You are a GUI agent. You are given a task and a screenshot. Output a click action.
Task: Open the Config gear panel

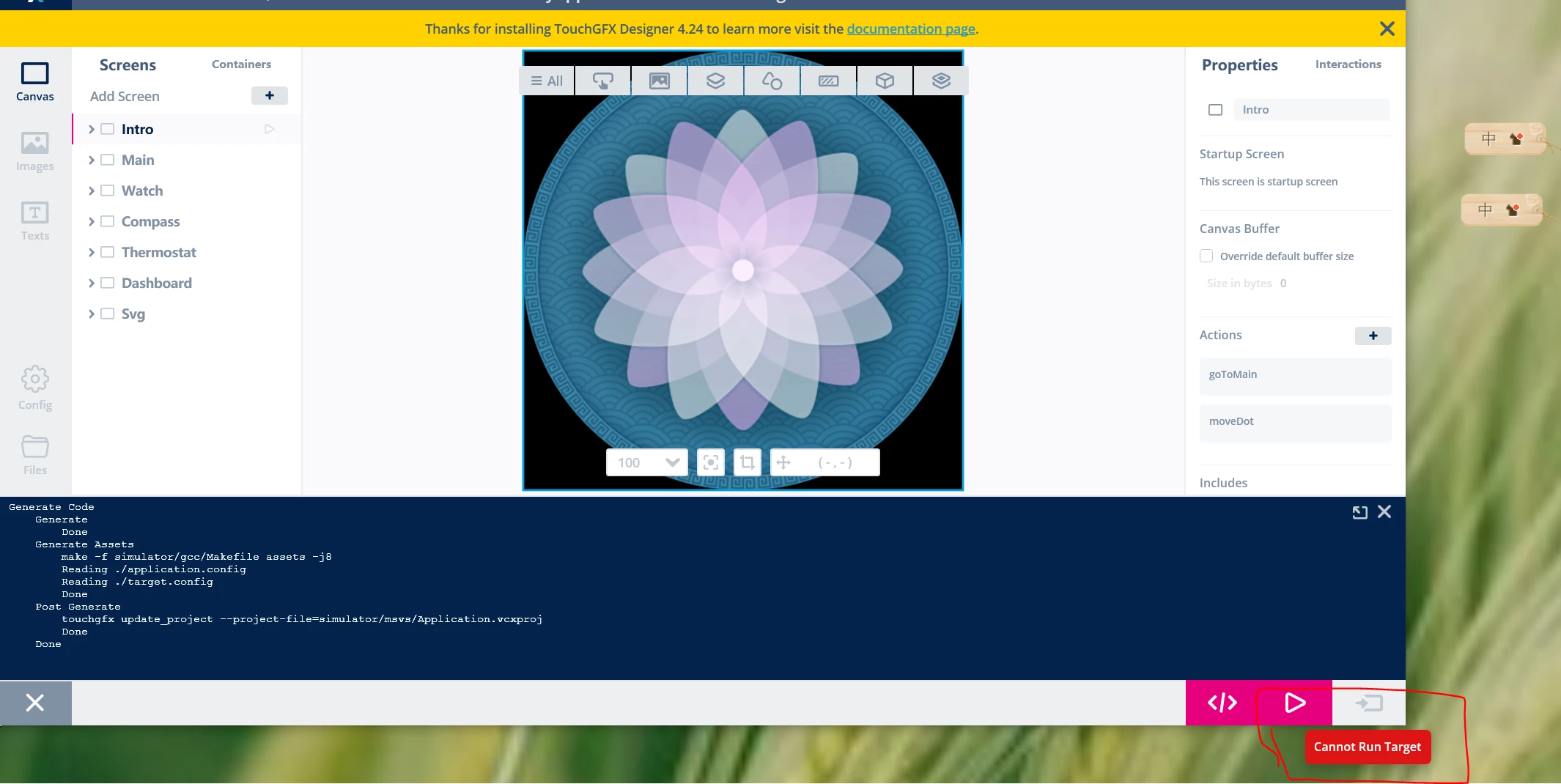coord(35,388)
